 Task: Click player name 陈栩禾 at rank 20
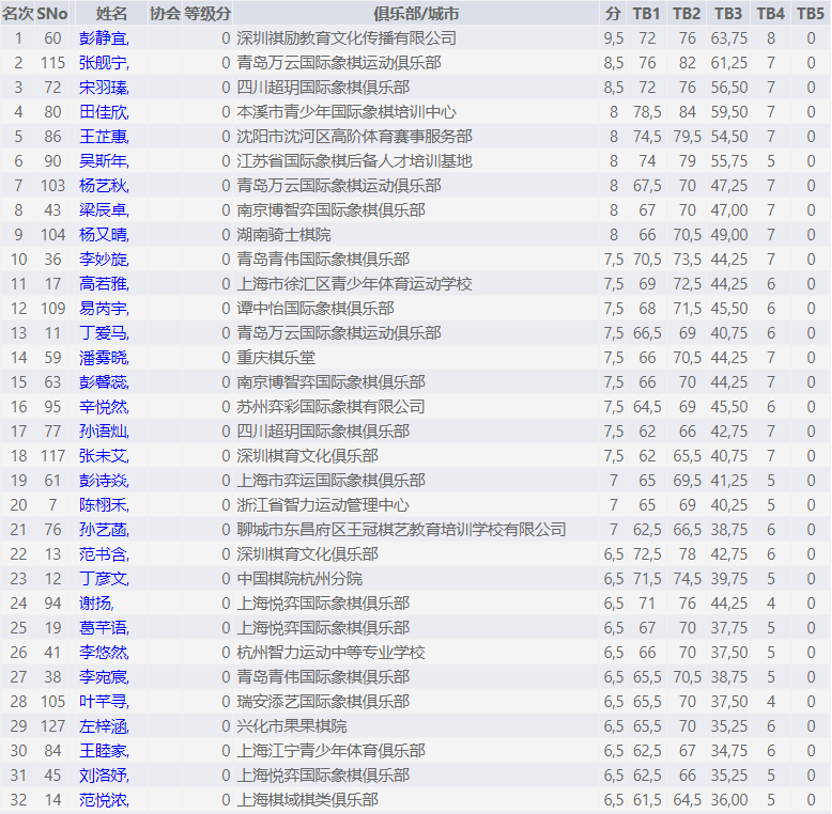[x=104, y=505]
